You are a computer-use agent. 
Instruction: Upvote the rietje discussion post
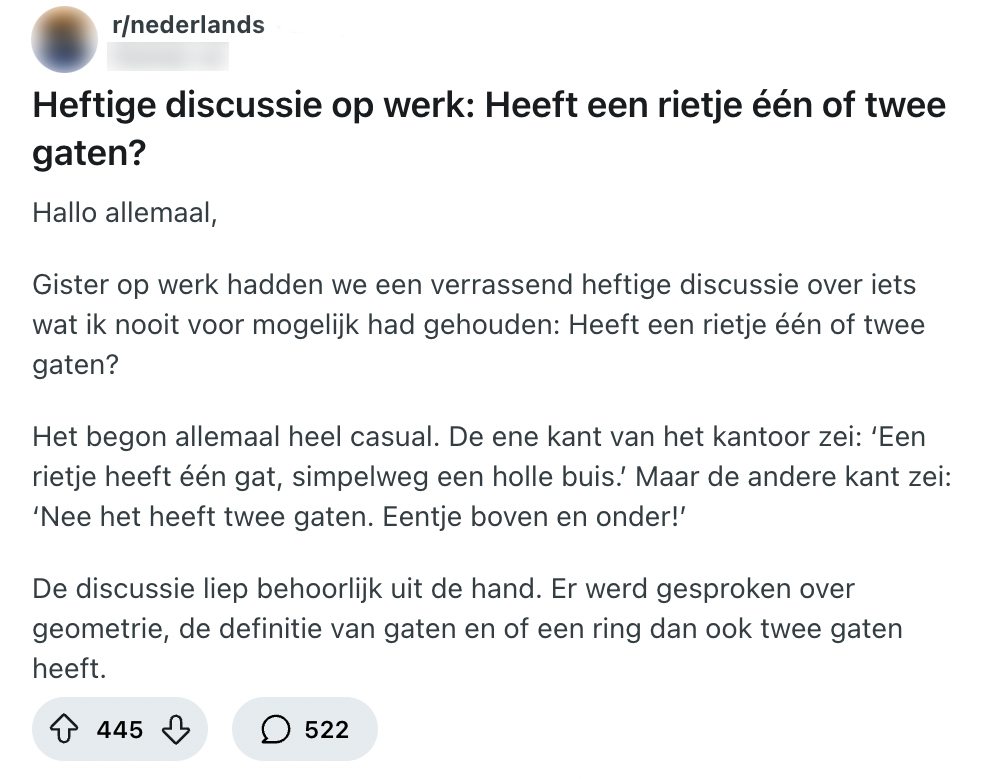[x=67, y=729]
